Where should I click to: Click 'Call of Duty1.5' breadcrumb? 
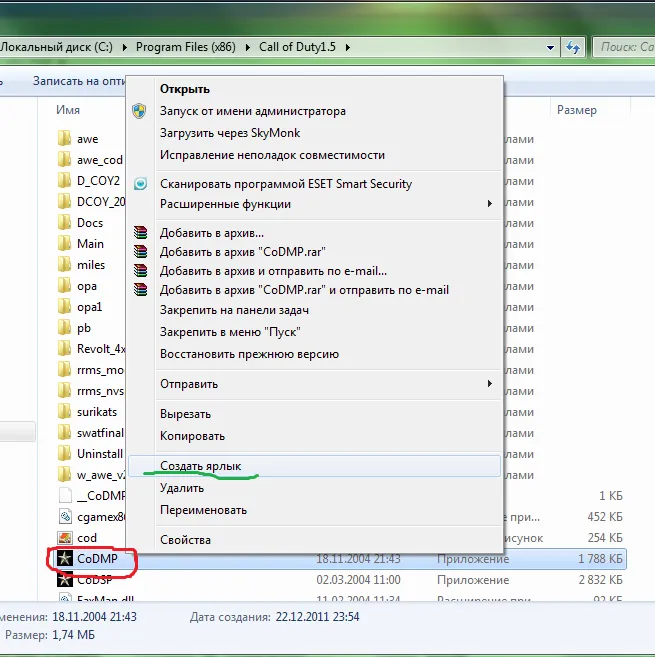tap(297, 47)
